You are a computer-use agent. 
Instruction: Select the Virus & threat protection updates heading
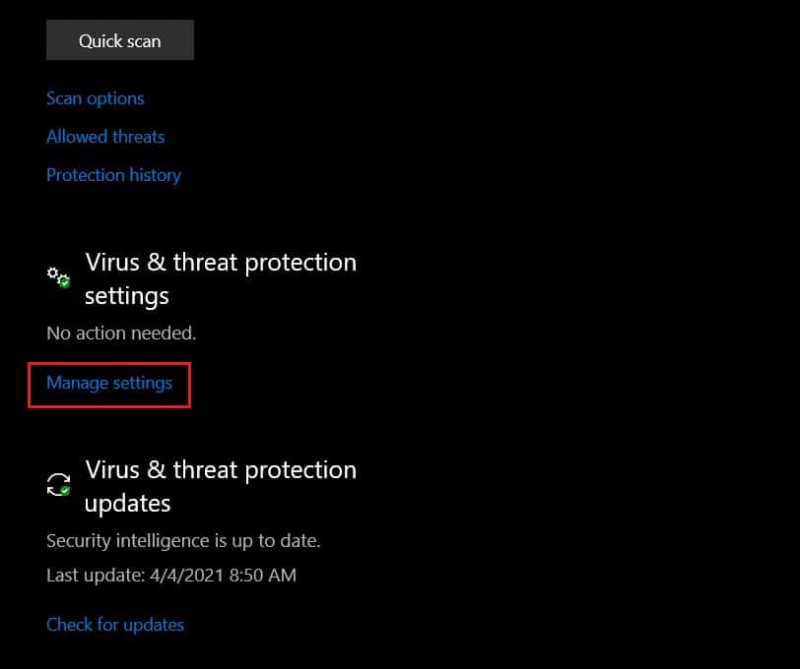[x=220, y=470]
